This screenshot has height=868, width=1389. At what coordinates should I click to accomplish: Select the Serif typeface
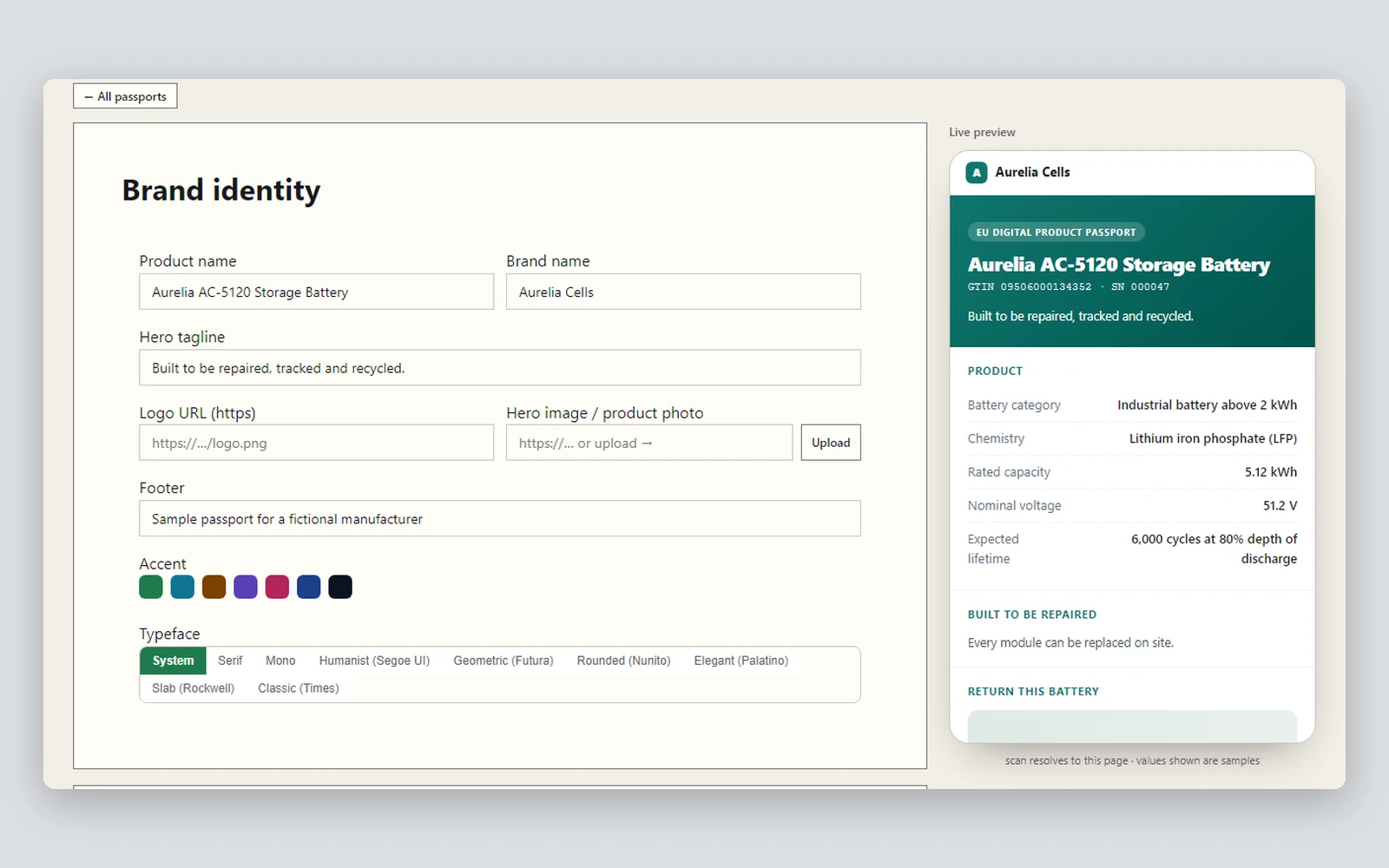point(230,661)
